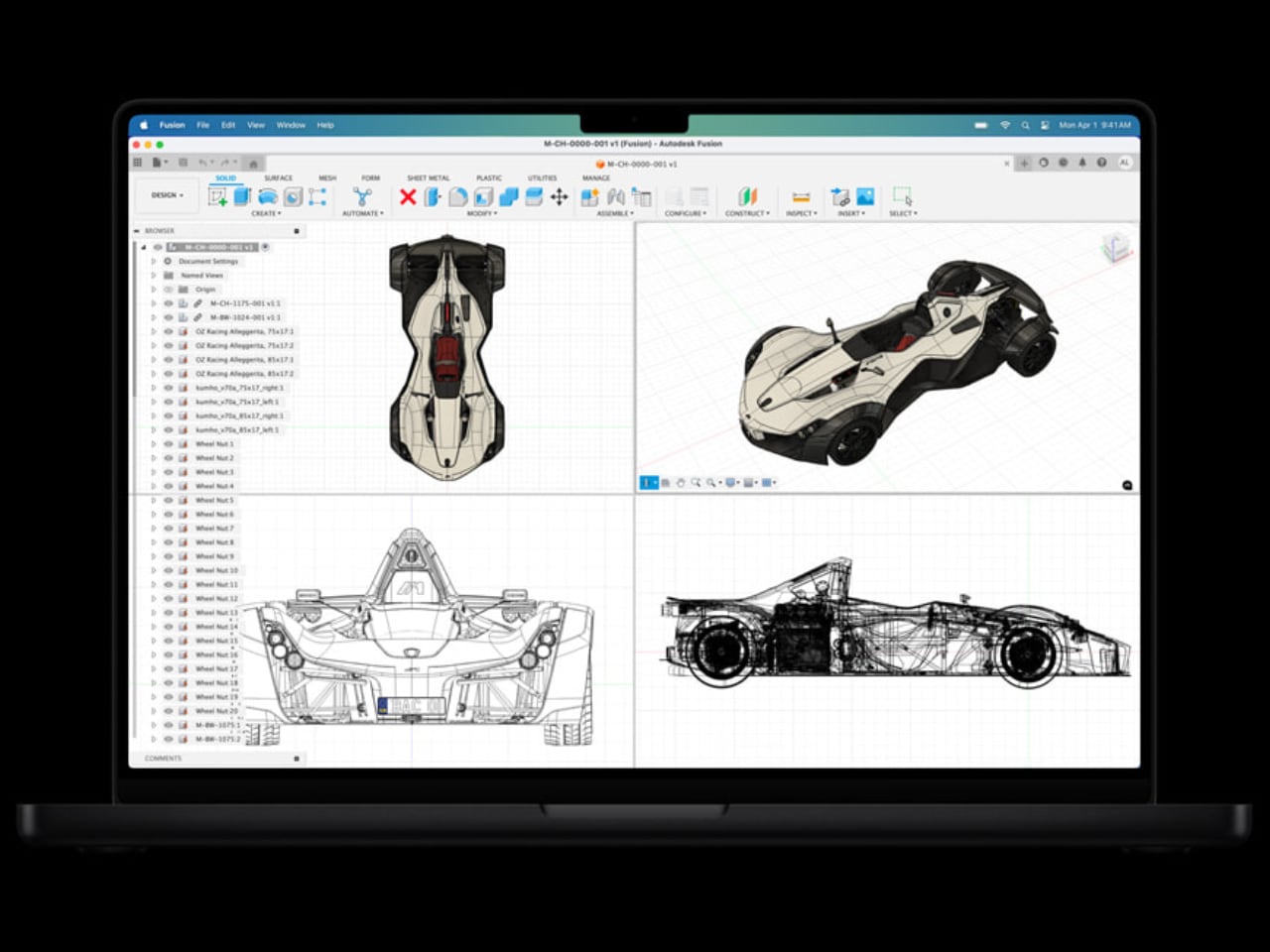Screen dimensions: 1270x952
Task: Expand the Wheel Nut:2 node
Action: tap(154, 458)
